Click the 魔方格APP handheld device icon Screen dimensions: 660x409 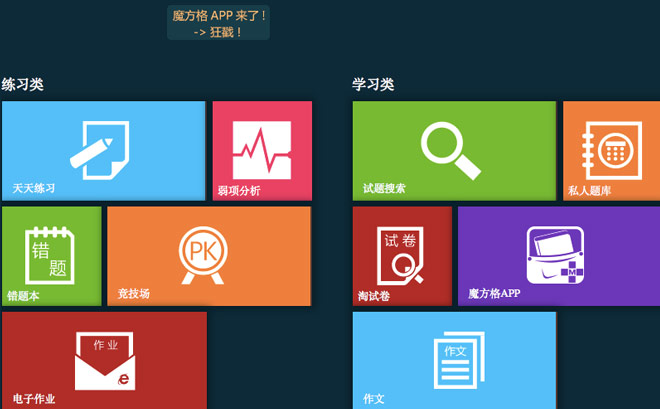click(555, 255)
